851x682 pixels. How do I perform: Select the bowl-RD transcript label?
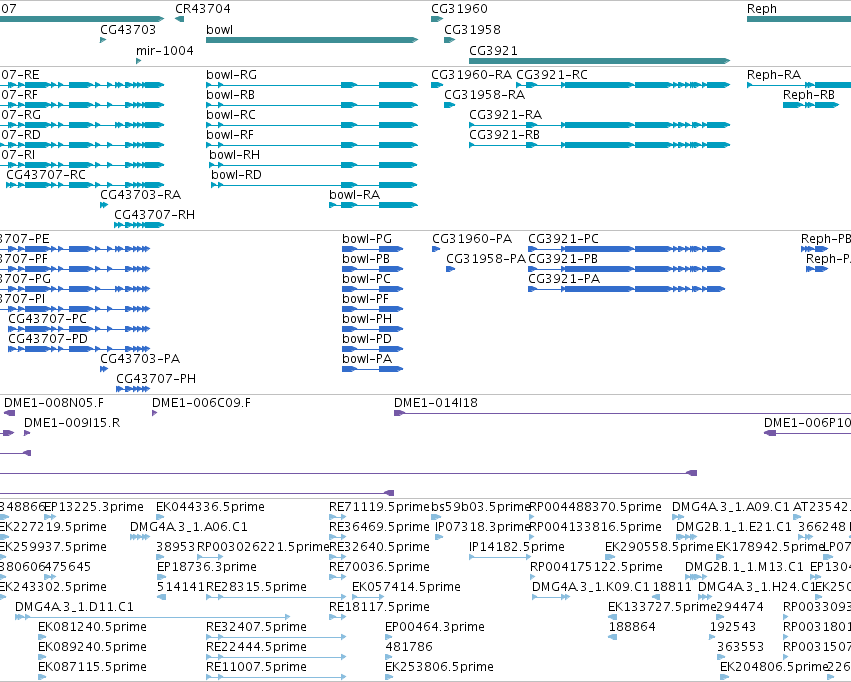coord(236,175)
